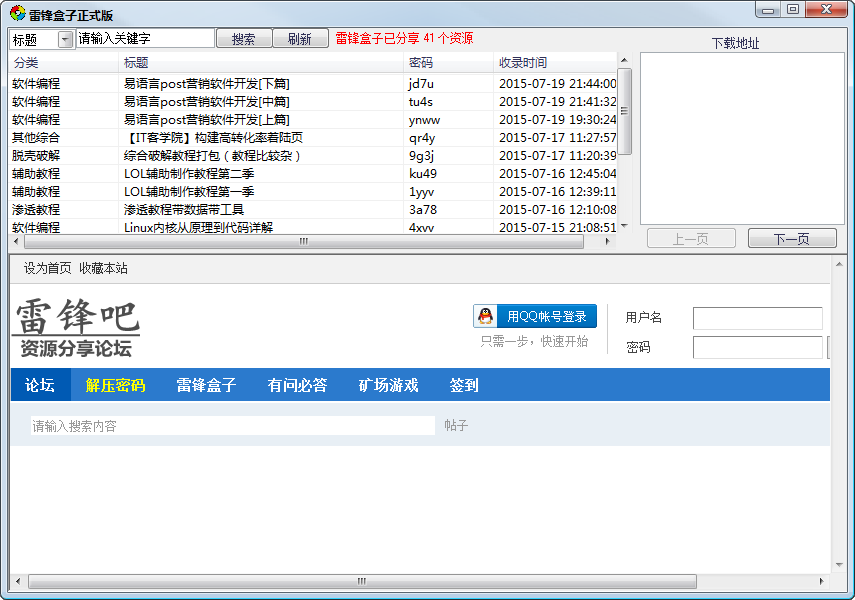Open the 帖子 search type selector
Viewport: 855px width, 600px height.
tap(456, 425)
